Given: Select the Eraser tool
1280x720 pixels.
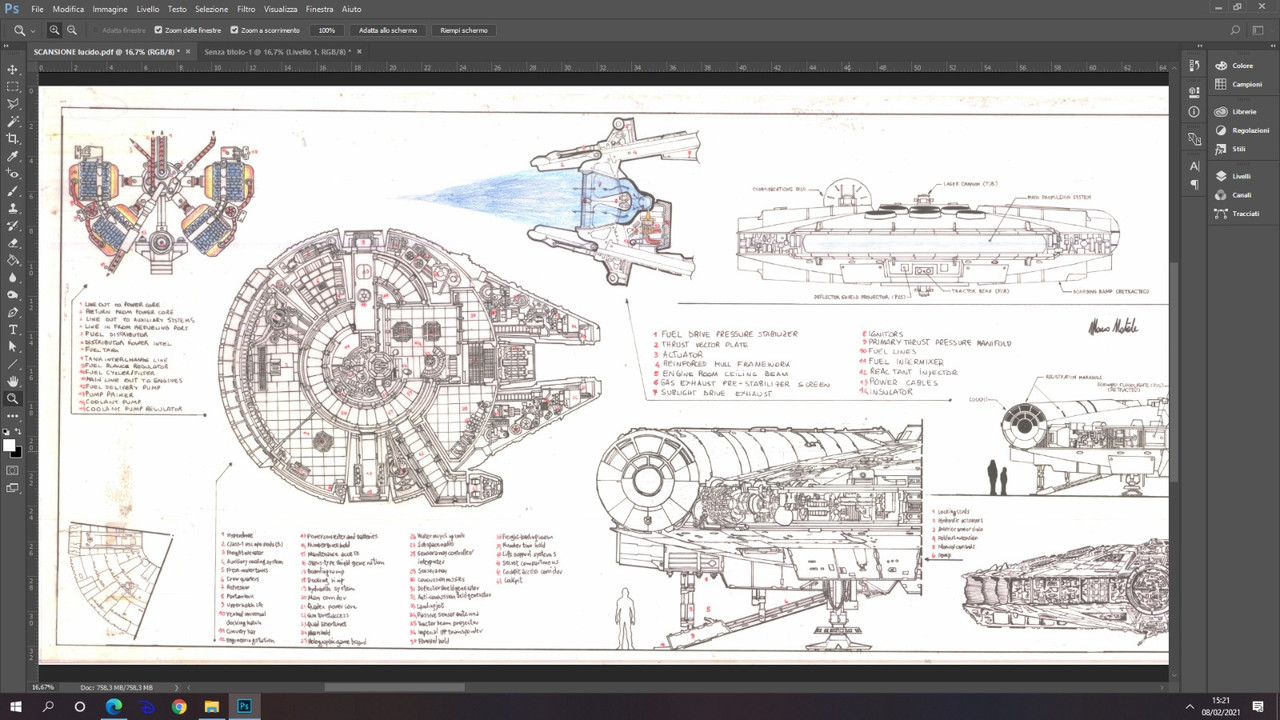Looking at the screenshot, I should pos(13,243).
